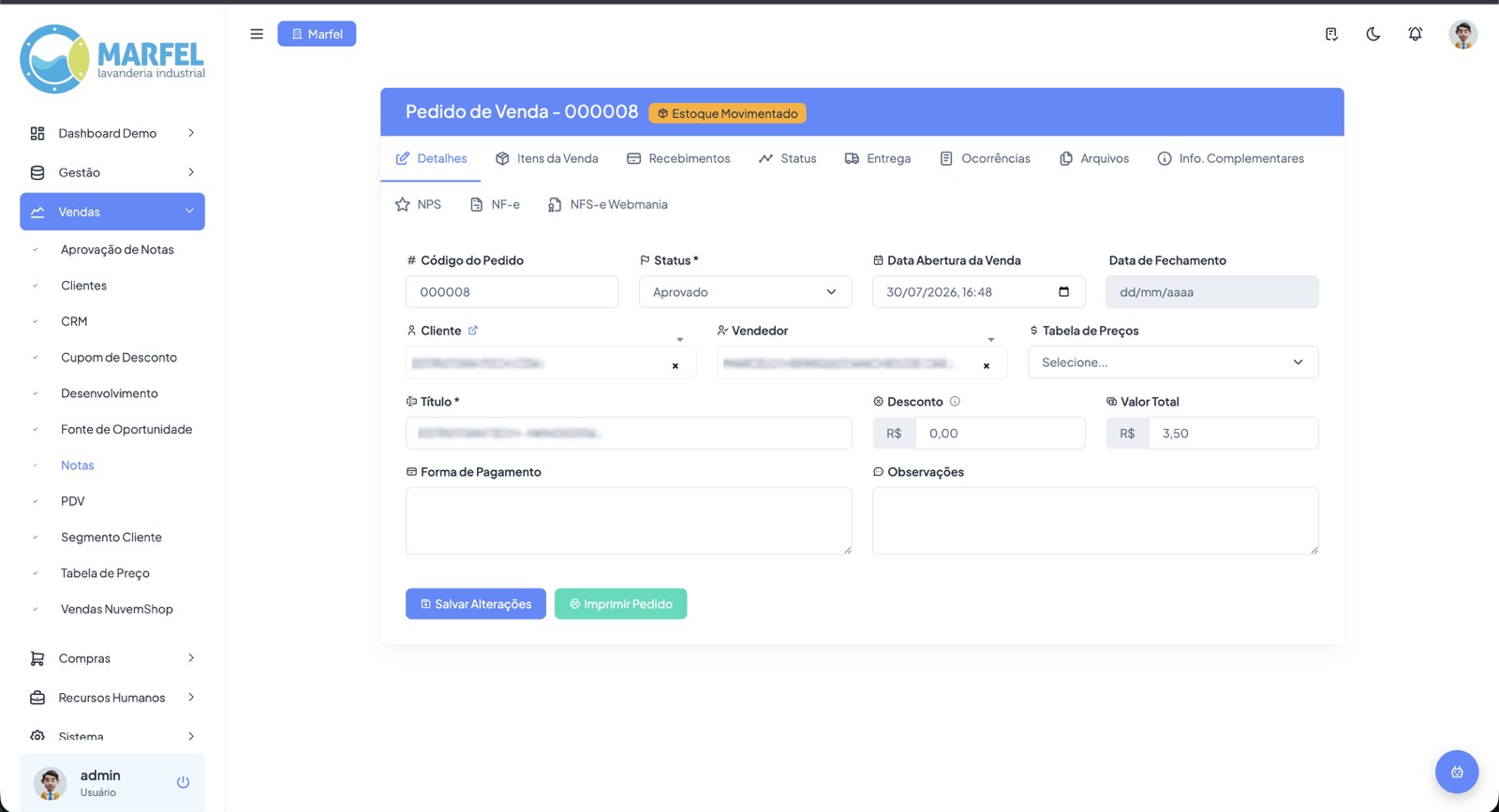Image resolution: width=1499 pixels, height=812 pixels.
Task: Click the Marfel company button
Action: pos(317,34)
